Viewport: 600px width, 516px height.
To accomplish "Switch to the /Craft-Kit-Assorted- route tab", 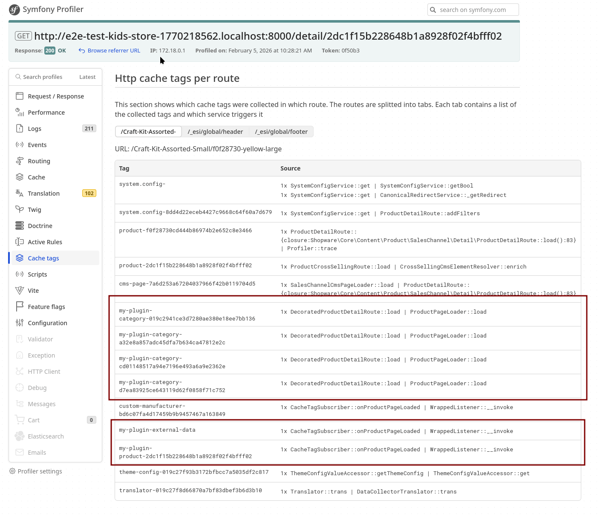I will coord(148,132).
